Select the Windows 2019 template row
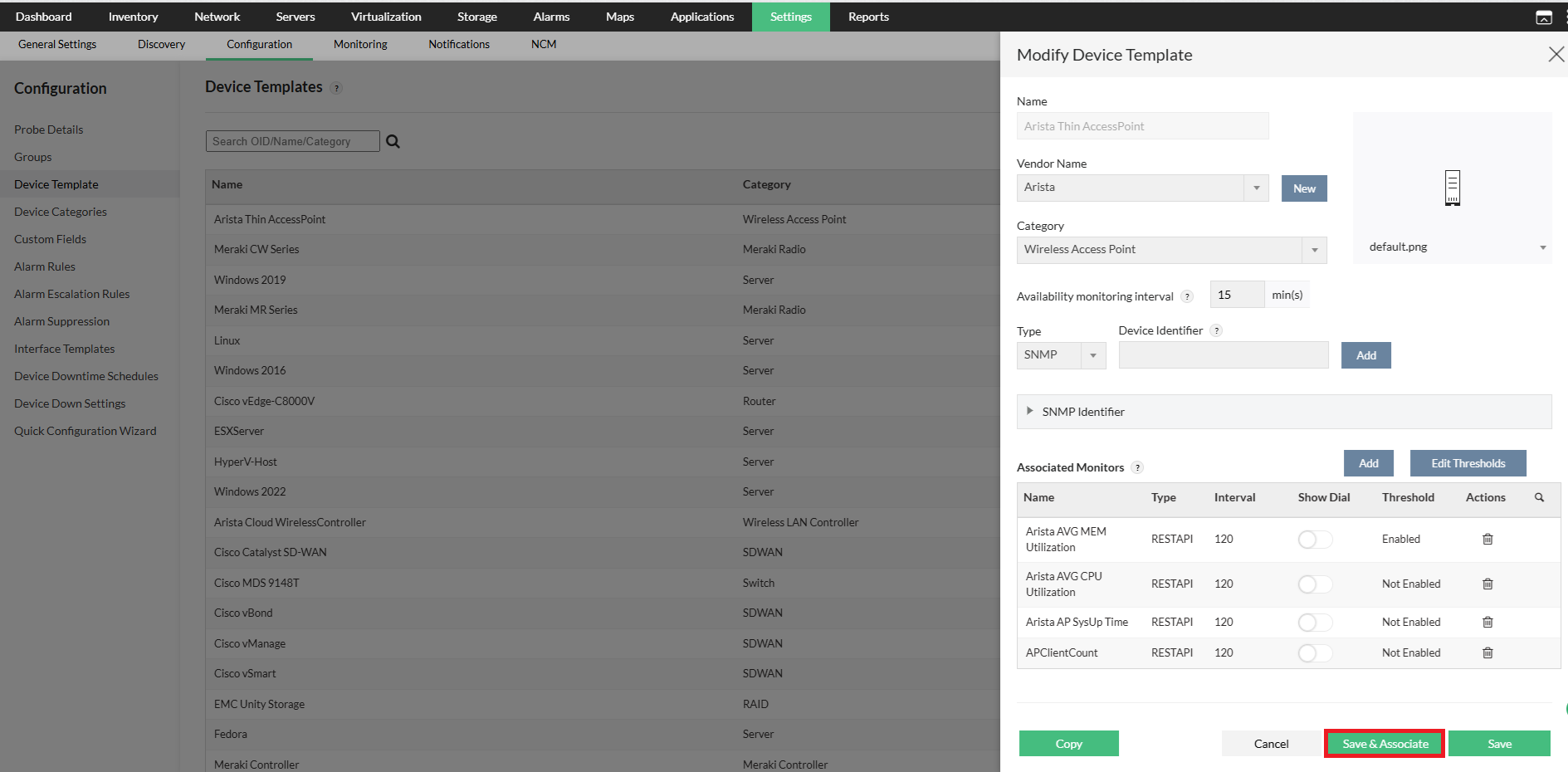The width and height of the screenshot is (1568, 772). 603,280
